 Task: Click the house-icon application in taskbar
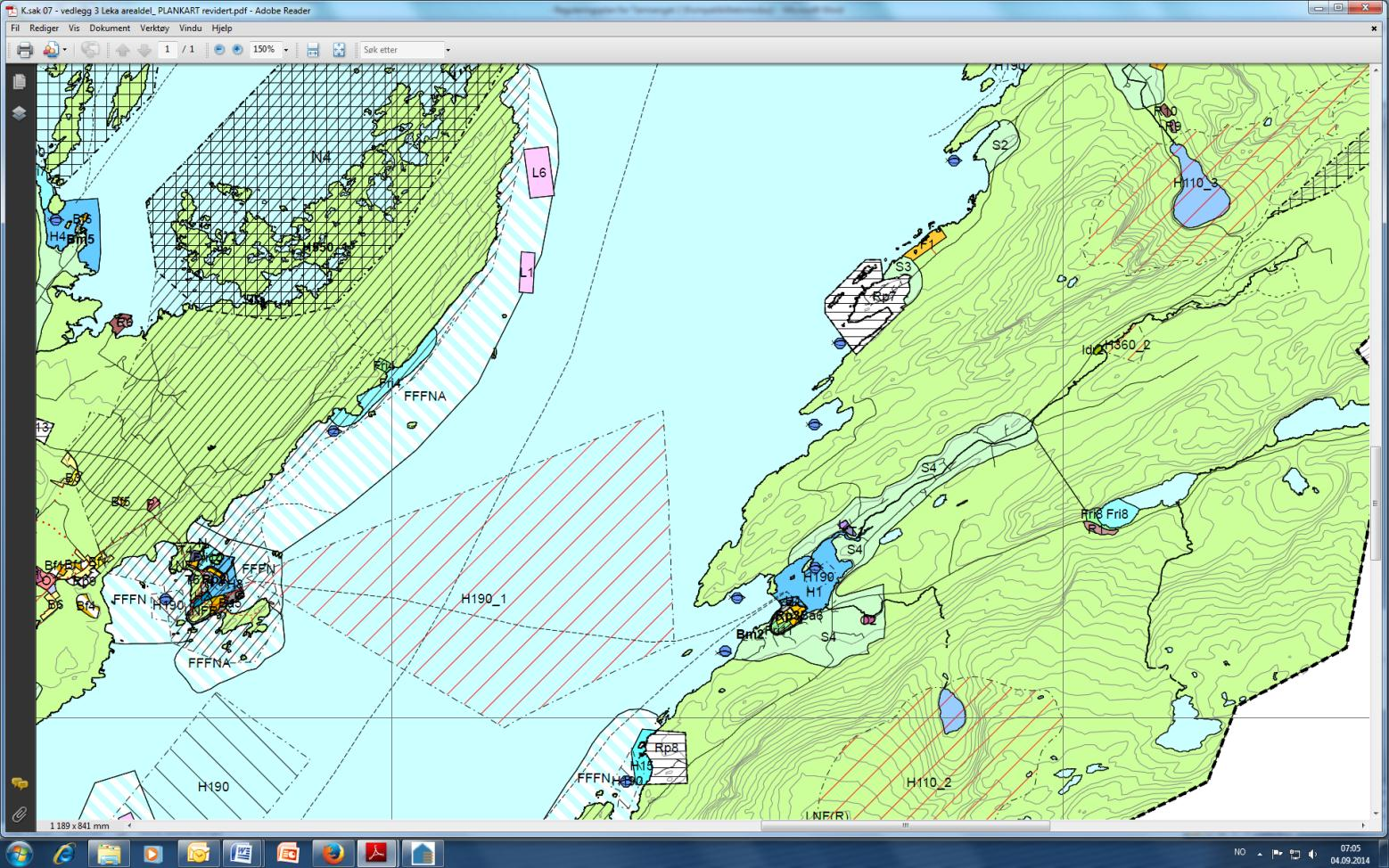pos(422,853)
